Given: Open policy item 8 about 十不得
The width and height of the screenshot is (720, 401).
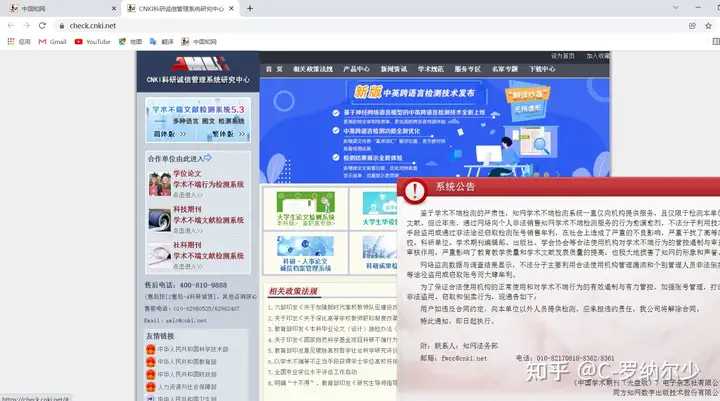Looking at the screenshot, I should (332, 383).
